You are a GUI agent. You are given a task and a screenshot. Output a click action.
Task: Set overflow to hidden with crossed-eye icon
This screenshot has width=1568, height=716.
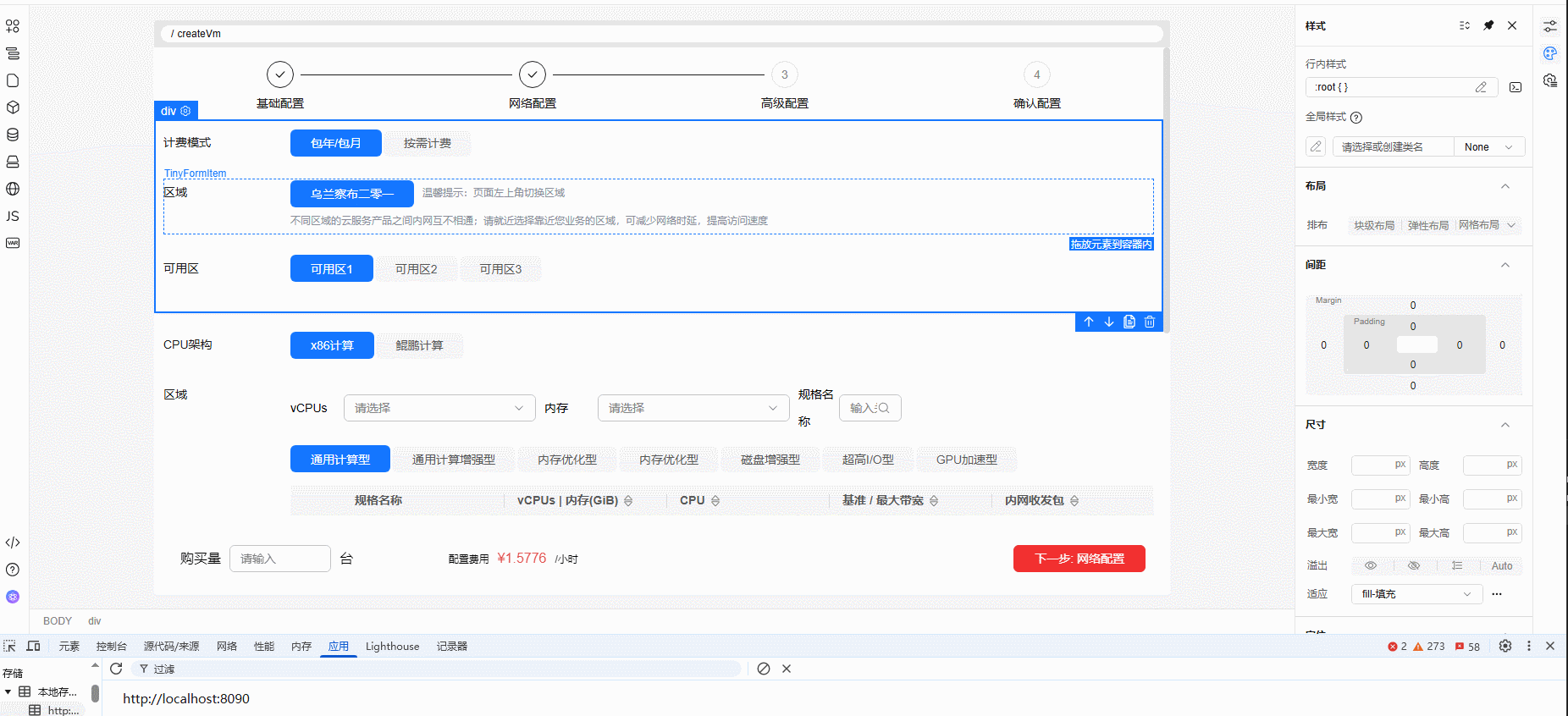[1414, 565]
